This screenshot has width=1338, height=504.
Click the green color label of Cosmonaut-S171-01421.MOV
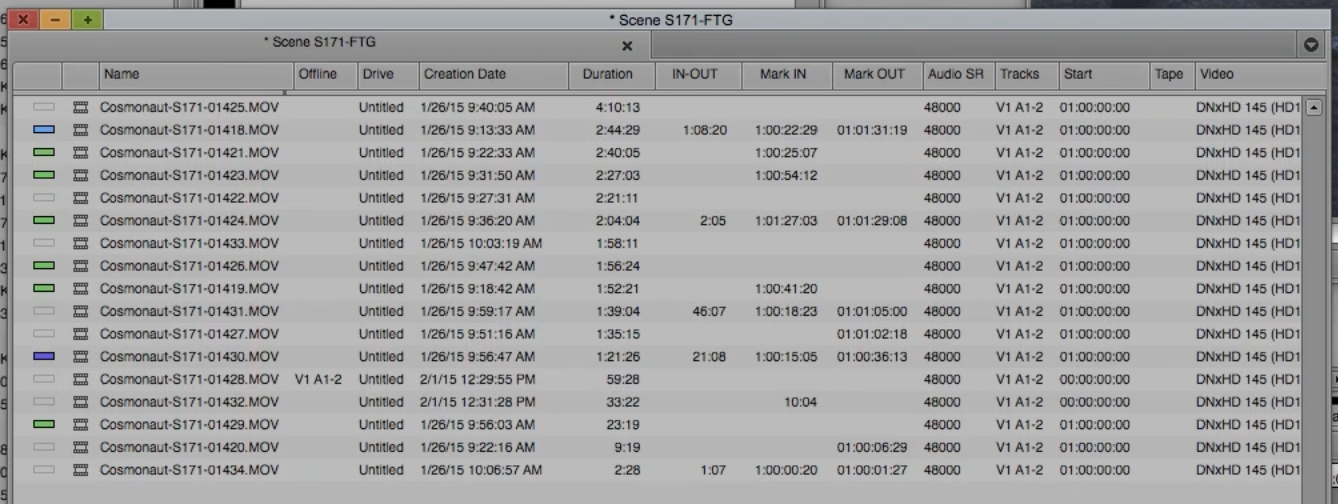(44, 152)
